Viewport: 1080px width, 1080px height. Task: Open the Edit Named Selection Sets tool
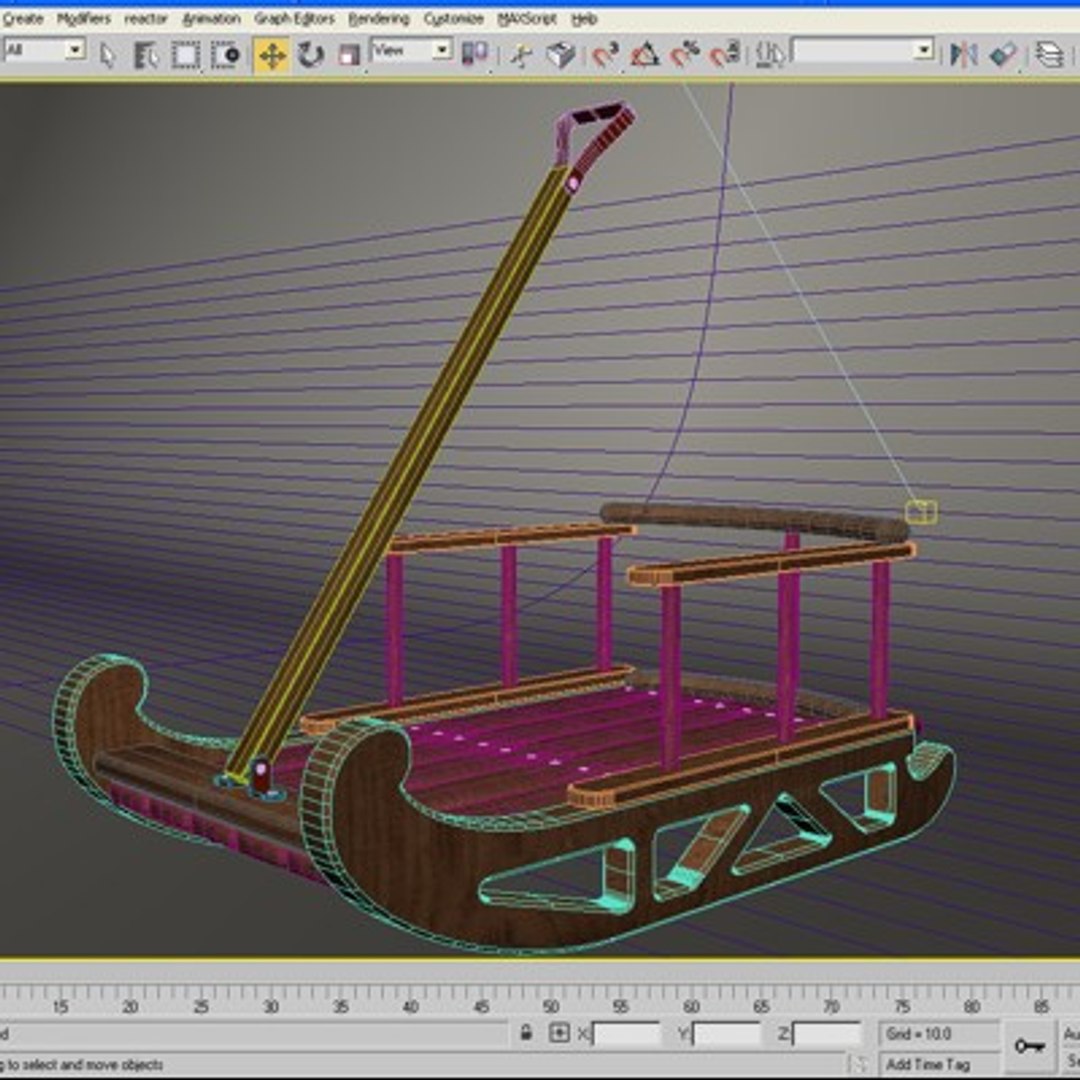[770, 54]
